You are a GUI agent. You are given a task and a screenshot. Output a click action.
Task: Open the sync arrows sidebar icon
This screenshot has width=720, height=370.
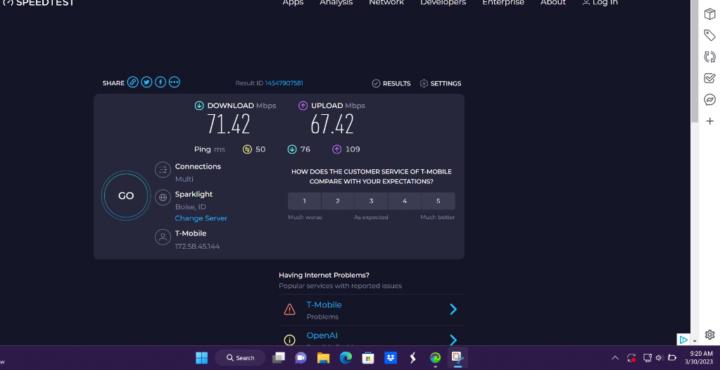point(709,57)
